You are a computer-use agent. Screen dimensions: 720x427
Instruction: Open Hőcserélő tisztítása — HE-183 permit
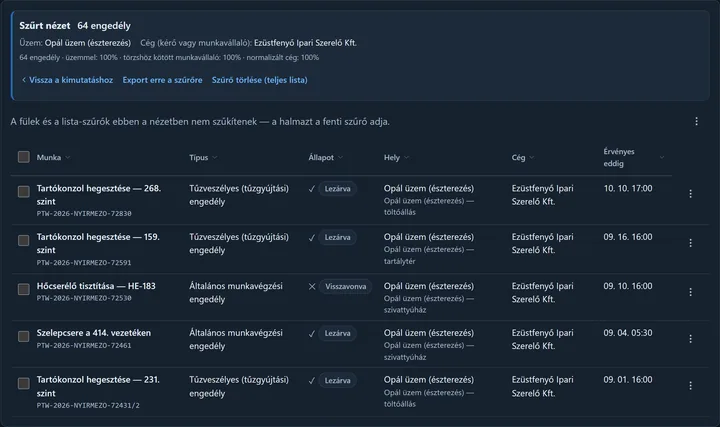coord(96,286)
